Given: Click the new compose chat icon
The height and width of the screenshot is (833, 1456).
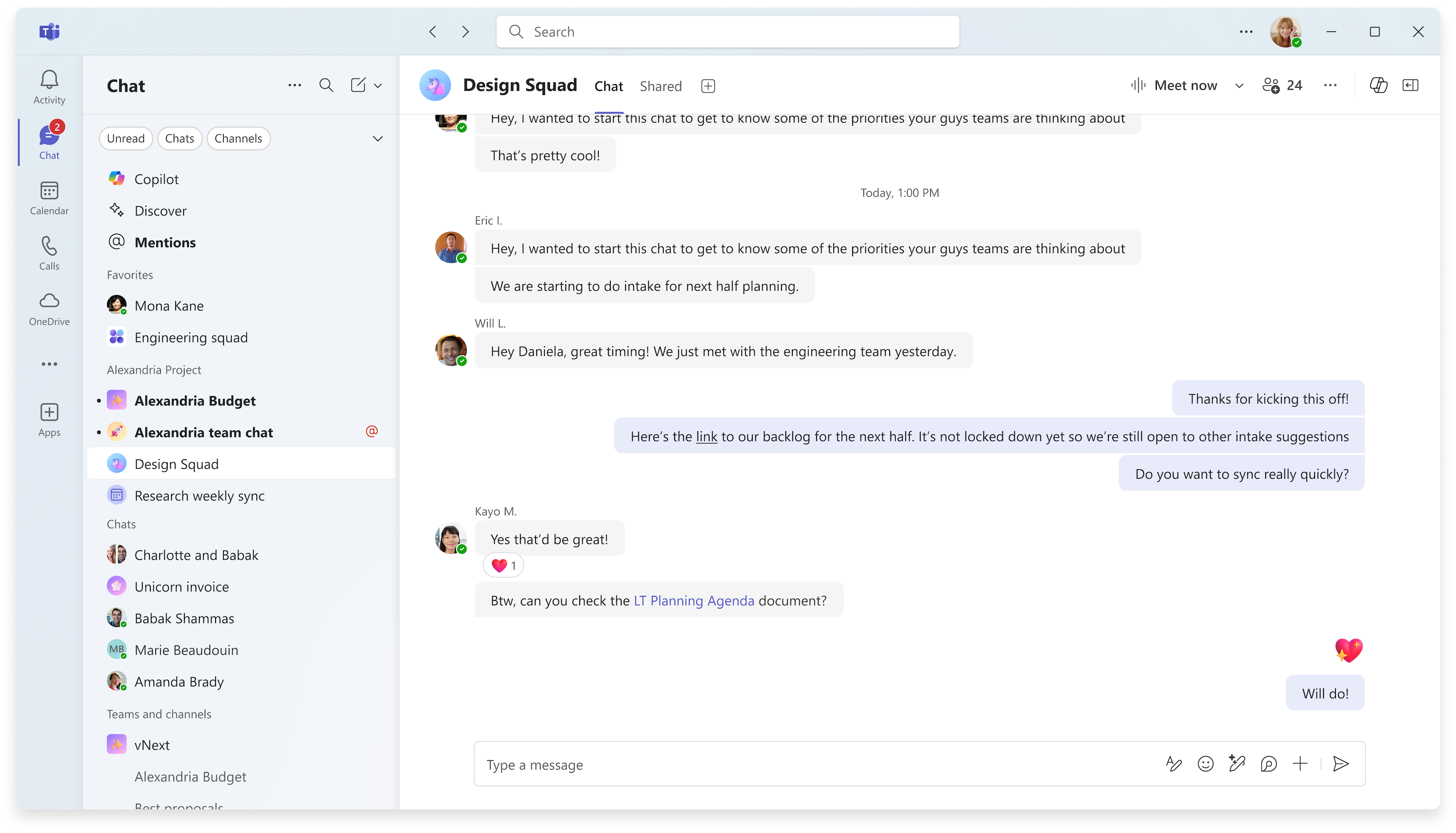Looking at the screenshot, I should [359, 85].
